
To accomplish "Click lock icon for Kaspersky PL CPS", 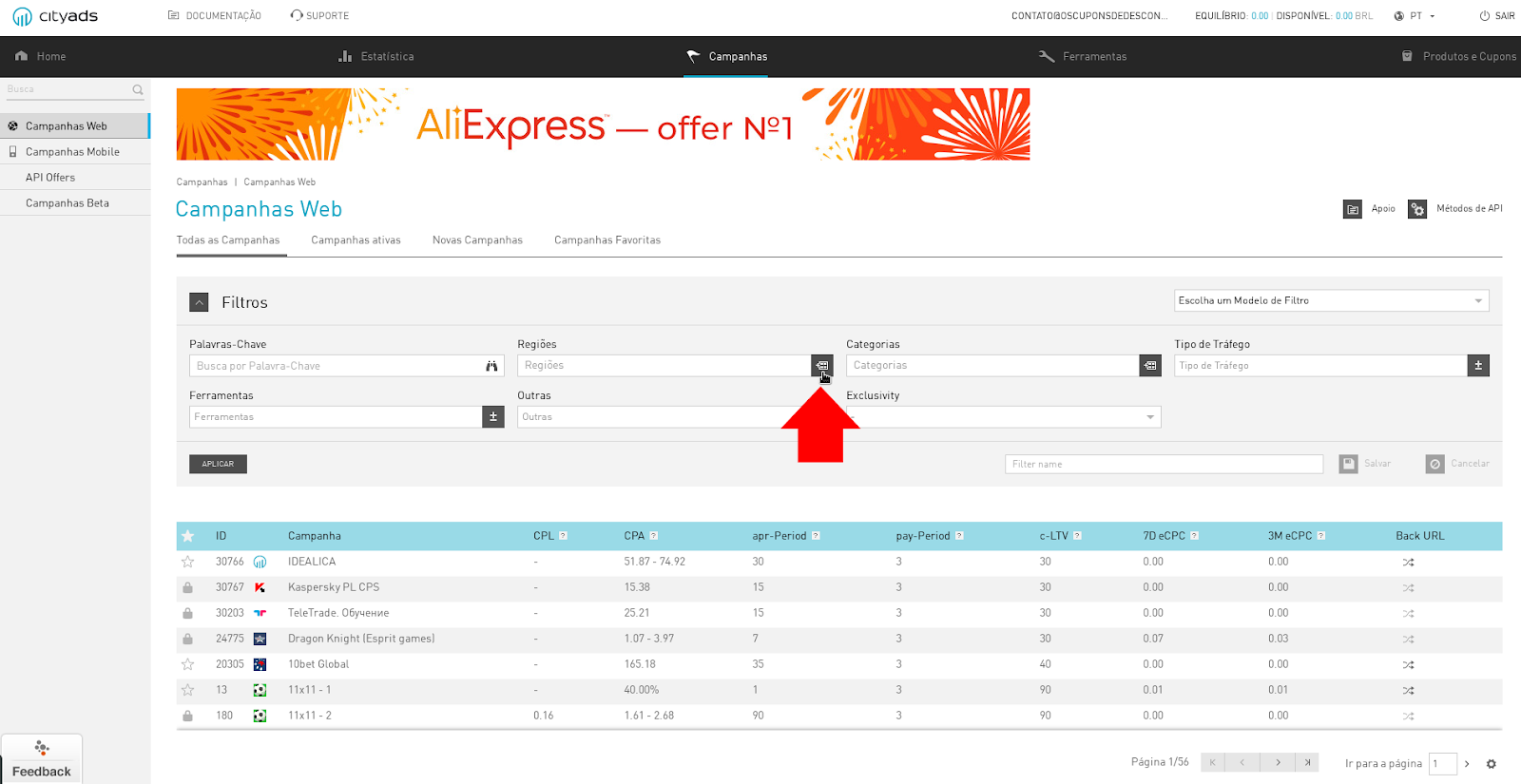I will pyautogui.click(x=188, y=587).
